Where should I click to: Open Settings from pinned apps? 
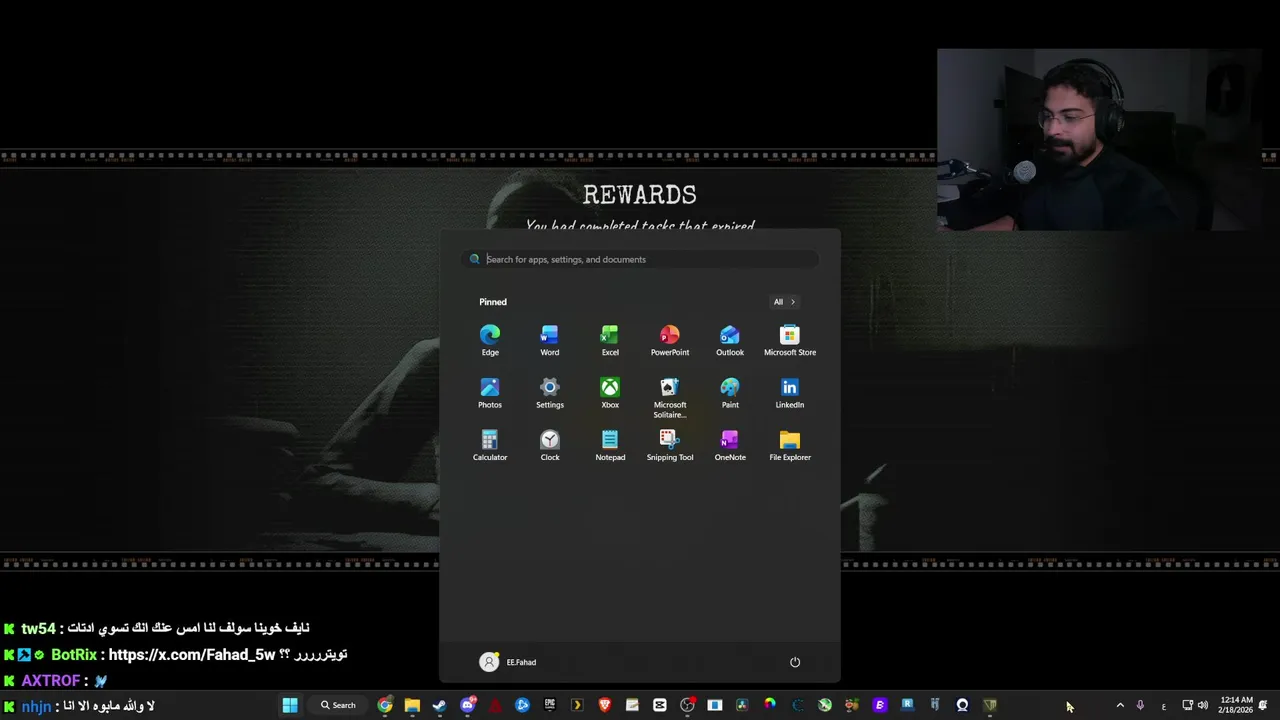pyautogui.click(x=550, y=393)
